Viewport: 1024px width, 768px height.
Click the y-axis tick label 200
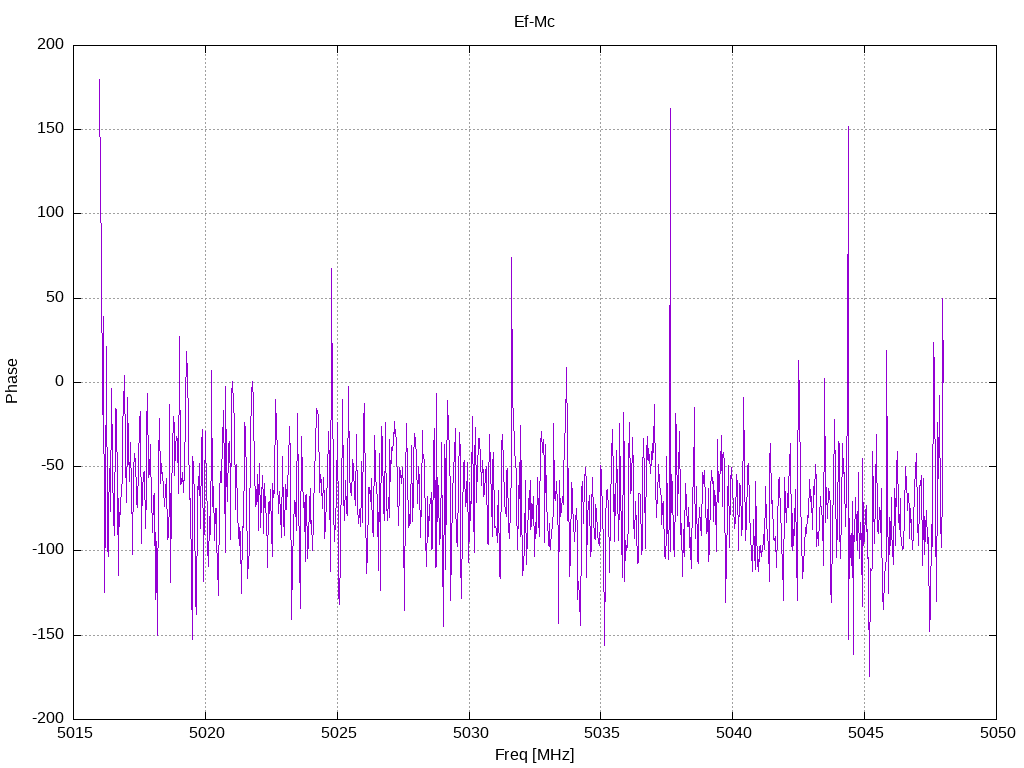(x=51, y=44)
